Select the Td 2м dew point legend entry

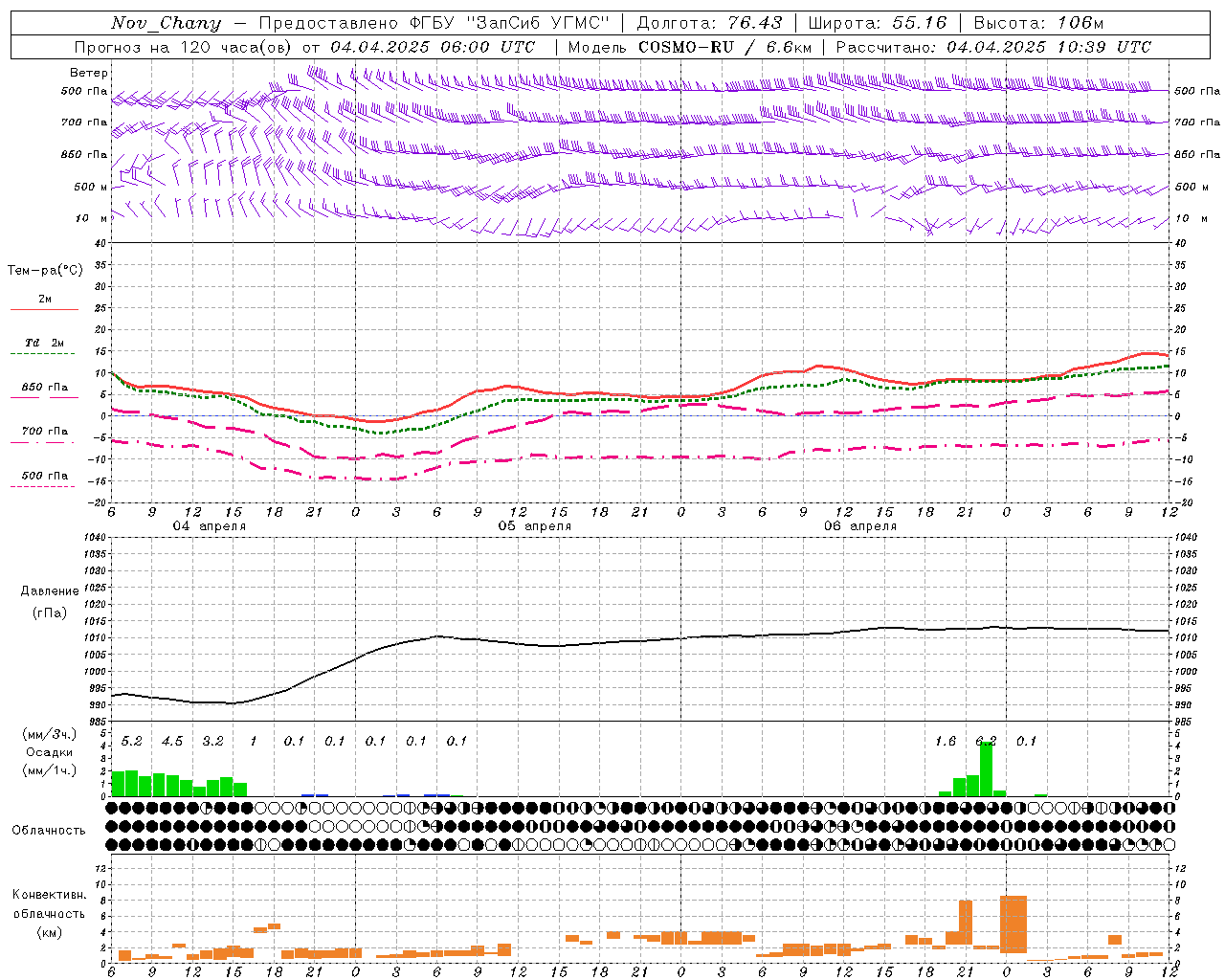(45, 343)
